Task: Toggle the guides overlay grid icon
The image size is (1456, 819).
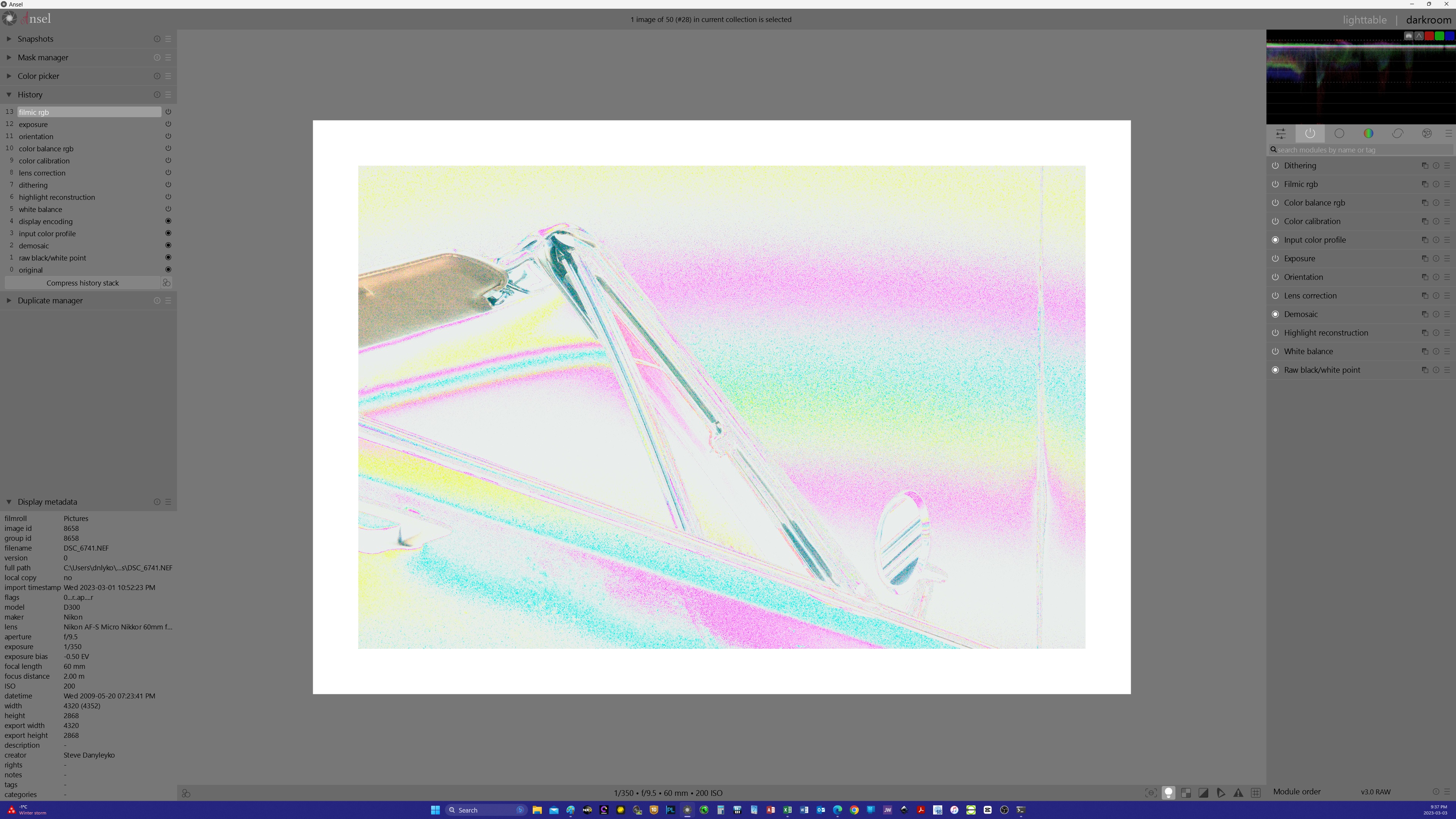Action: pyautogui.click(x=1256, y=793)
